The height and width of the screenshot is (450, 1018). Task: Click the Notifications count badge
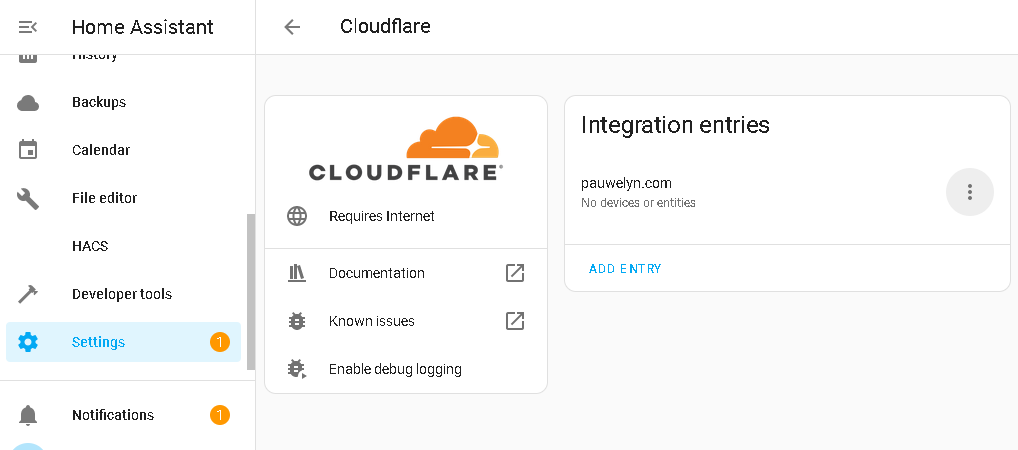pyautogui.click(x=219, y=415)
